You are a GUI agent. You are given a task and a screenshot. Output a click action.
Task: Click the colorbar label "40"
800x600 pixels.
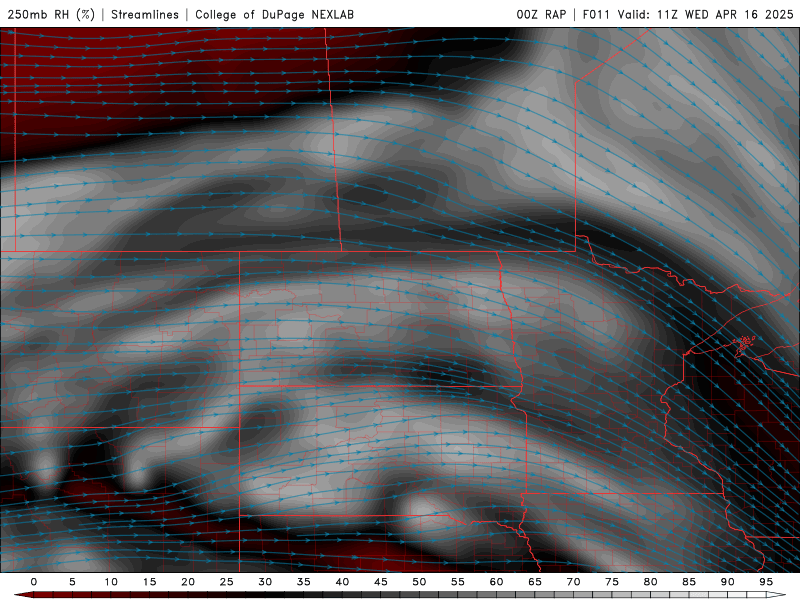point(342,582)
